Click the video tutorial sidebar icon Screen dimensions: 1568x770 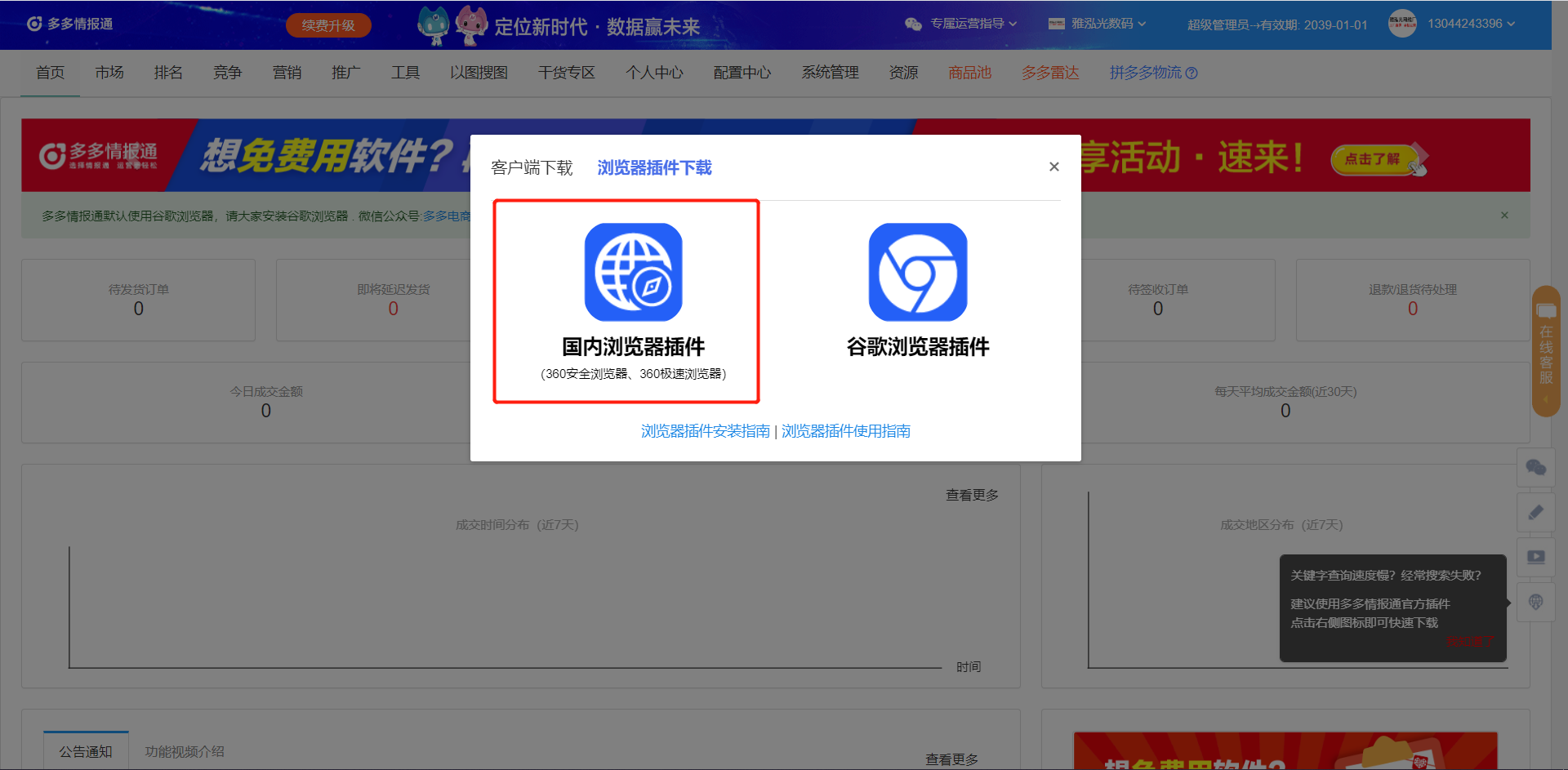1535,557
